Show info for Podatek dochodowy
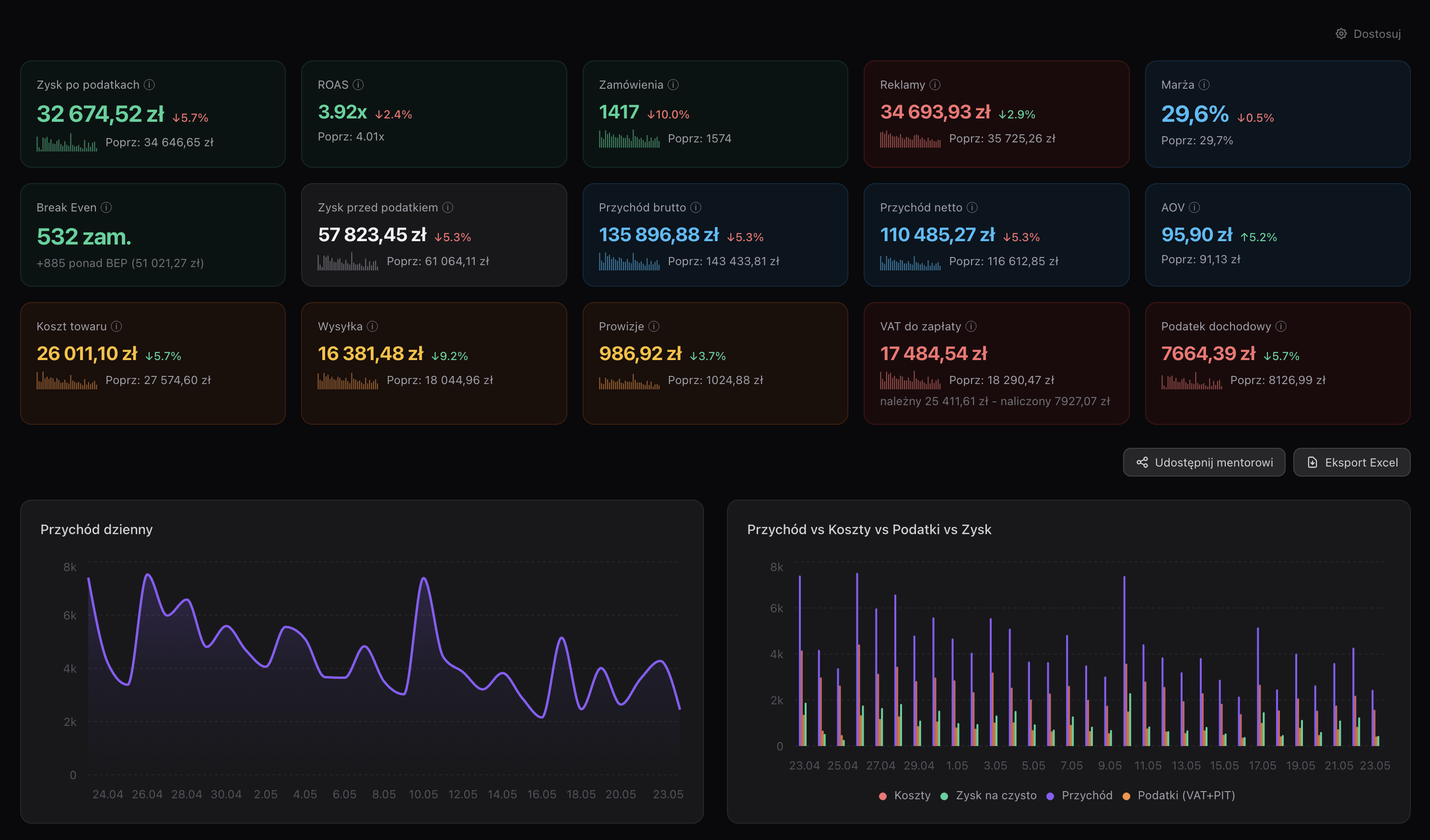Viewport: 1430px width, 840px height. pos(1281,326)
